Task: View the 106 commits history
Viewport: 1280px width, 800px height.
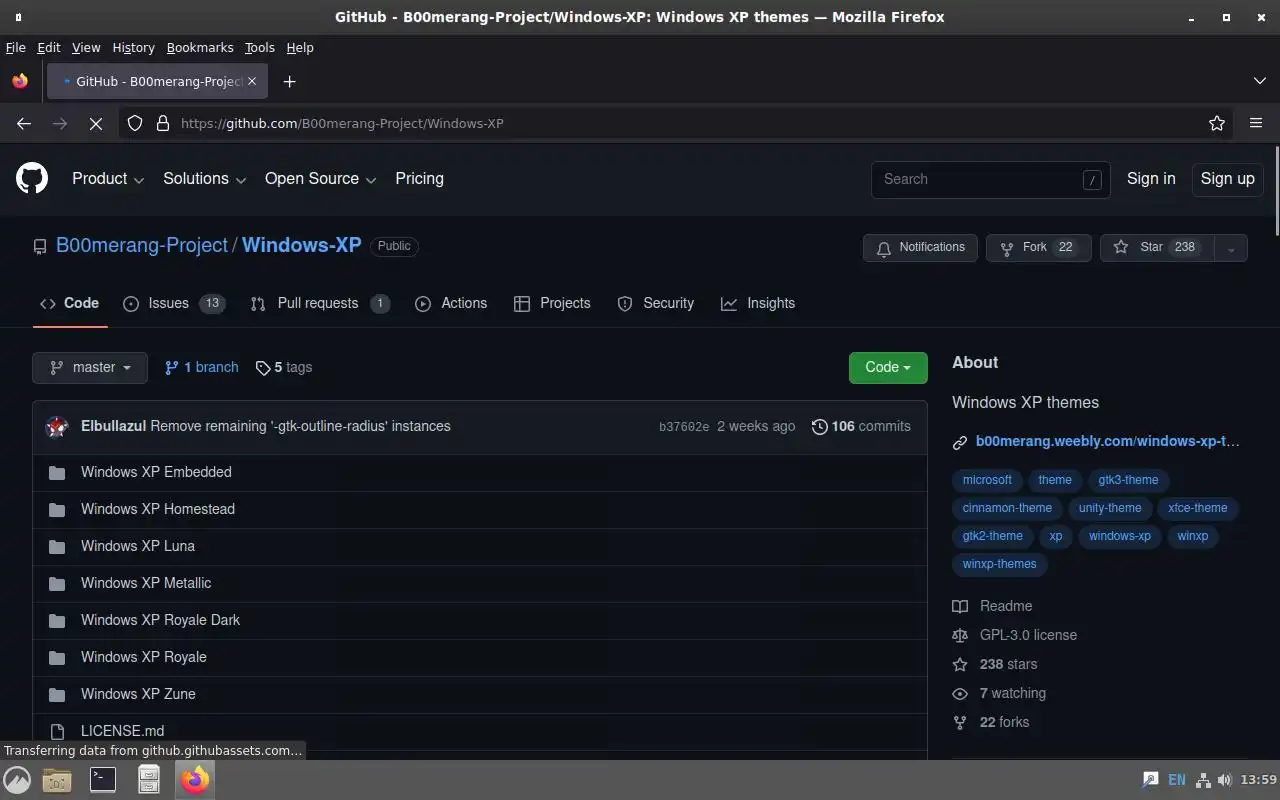Action: [861, 426]
